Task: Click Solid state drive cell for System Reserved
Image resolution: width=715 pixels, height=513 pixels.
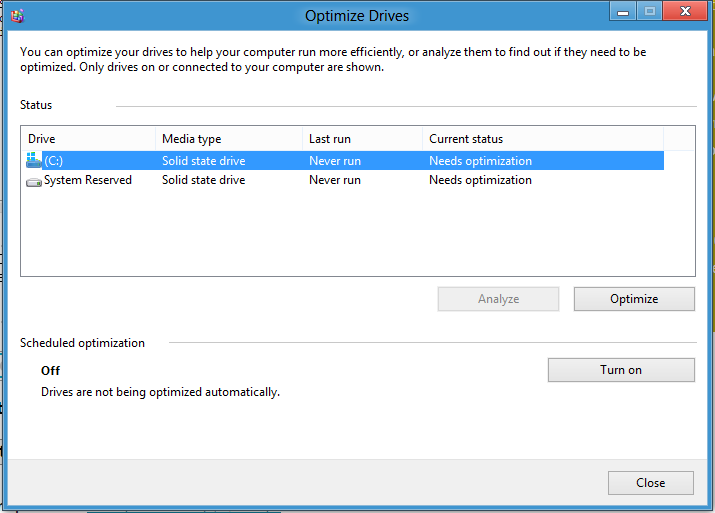Action: [x=203, y=180]
